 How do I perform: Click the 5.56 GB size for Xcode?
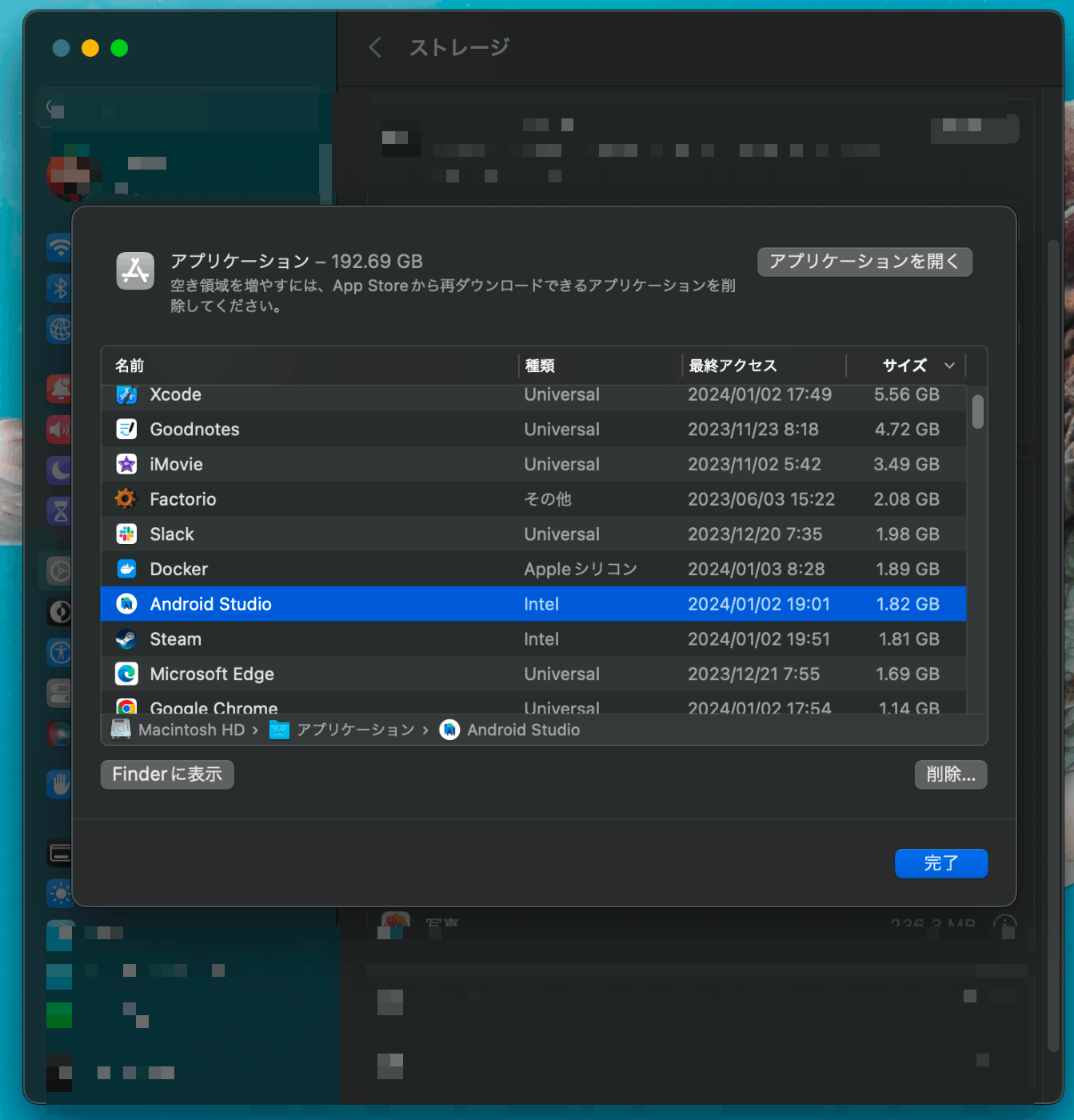click(x=906, y=394)
